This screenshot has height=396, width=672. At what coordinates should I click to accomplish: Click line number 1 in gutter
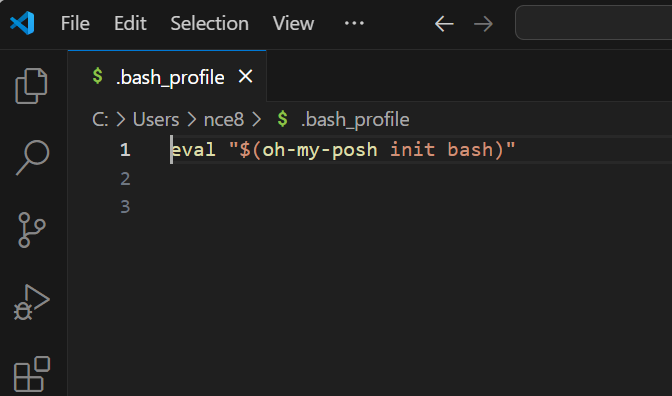[125, 150]
